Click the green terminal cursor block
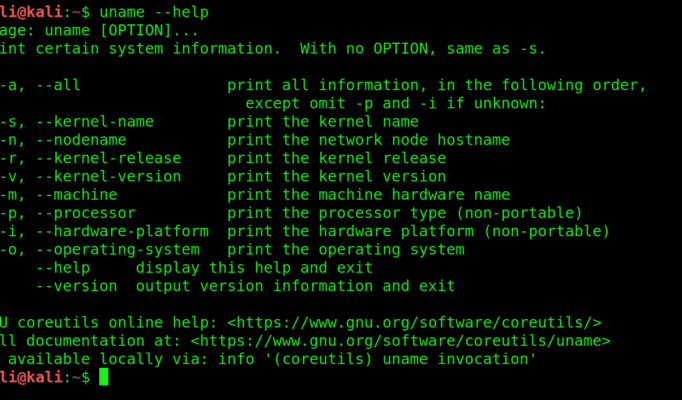This screenshot has height=400, width=682. pyautogui.click(x=104, y=377)
